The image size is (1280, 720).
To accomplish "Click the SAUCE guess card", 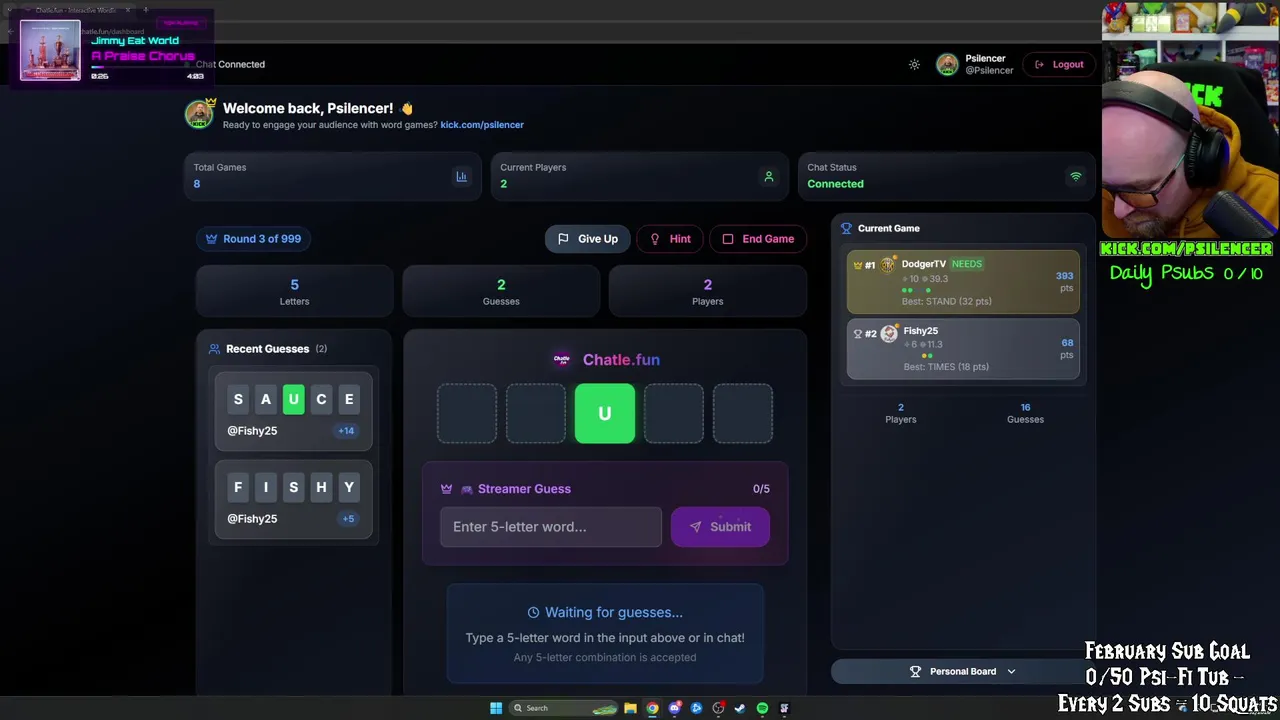I will [293, 411].
